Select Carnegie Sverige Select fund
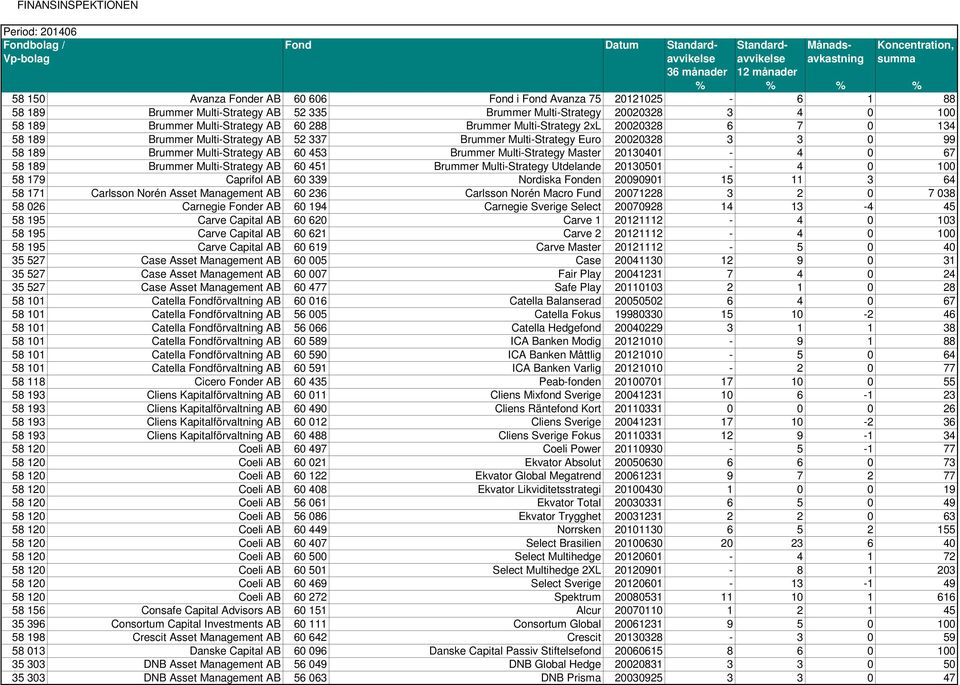 [542, 207]
